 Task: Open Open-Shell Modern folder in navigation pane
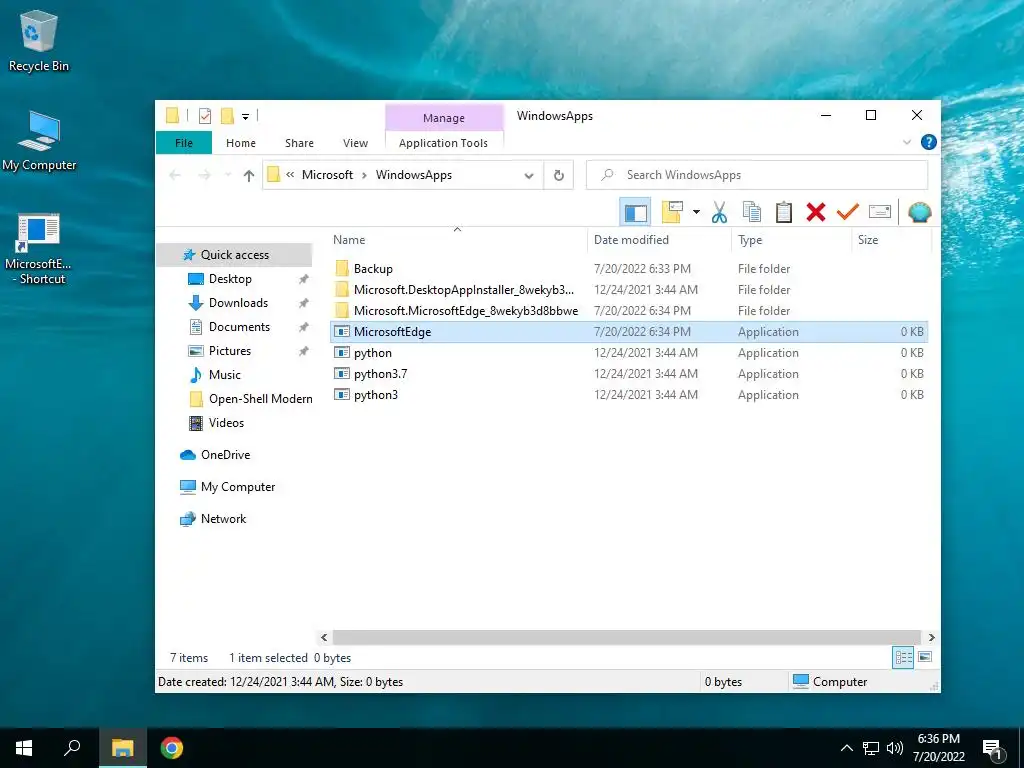260,399
